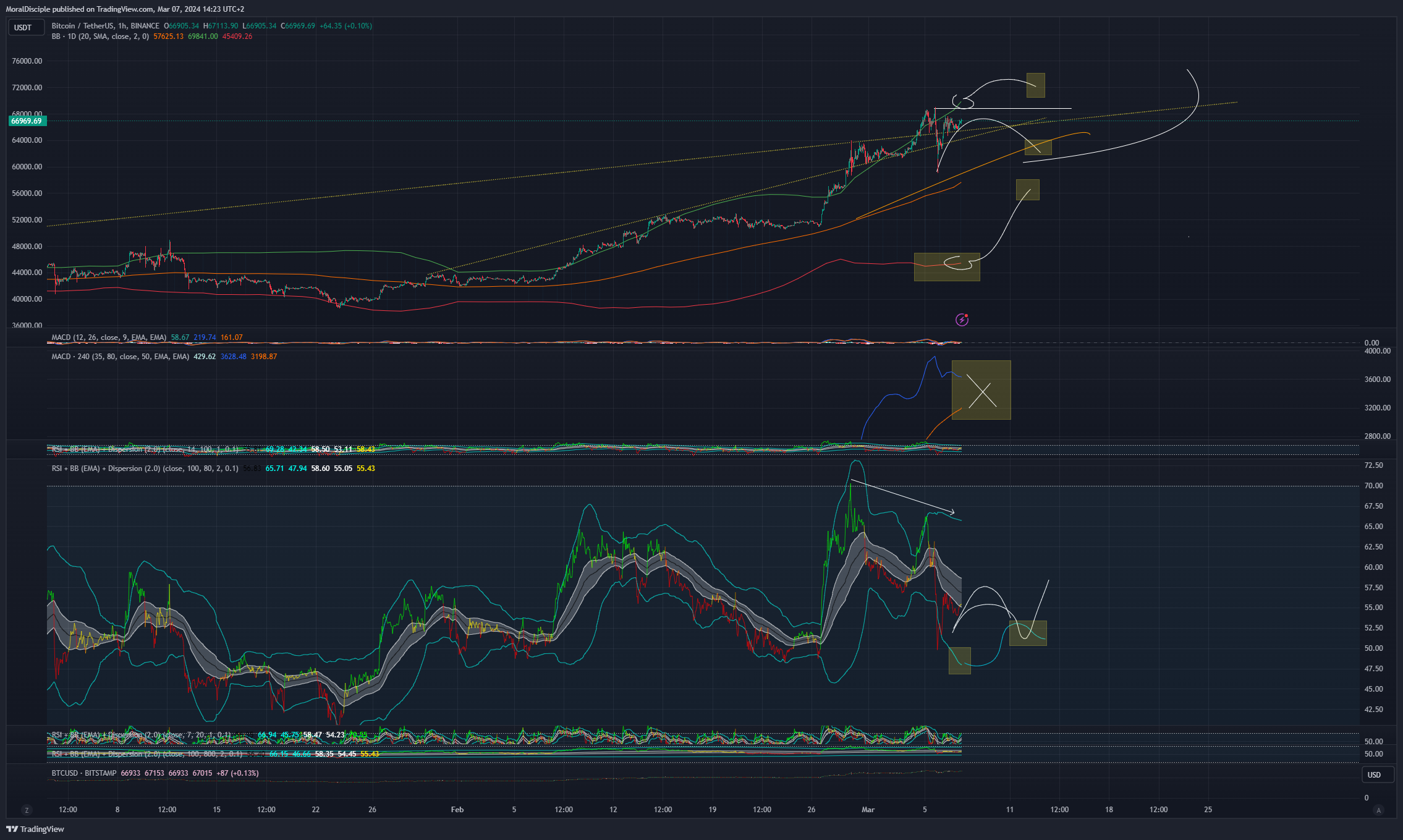Click the 40000.00 price axis label

(27, 299)
